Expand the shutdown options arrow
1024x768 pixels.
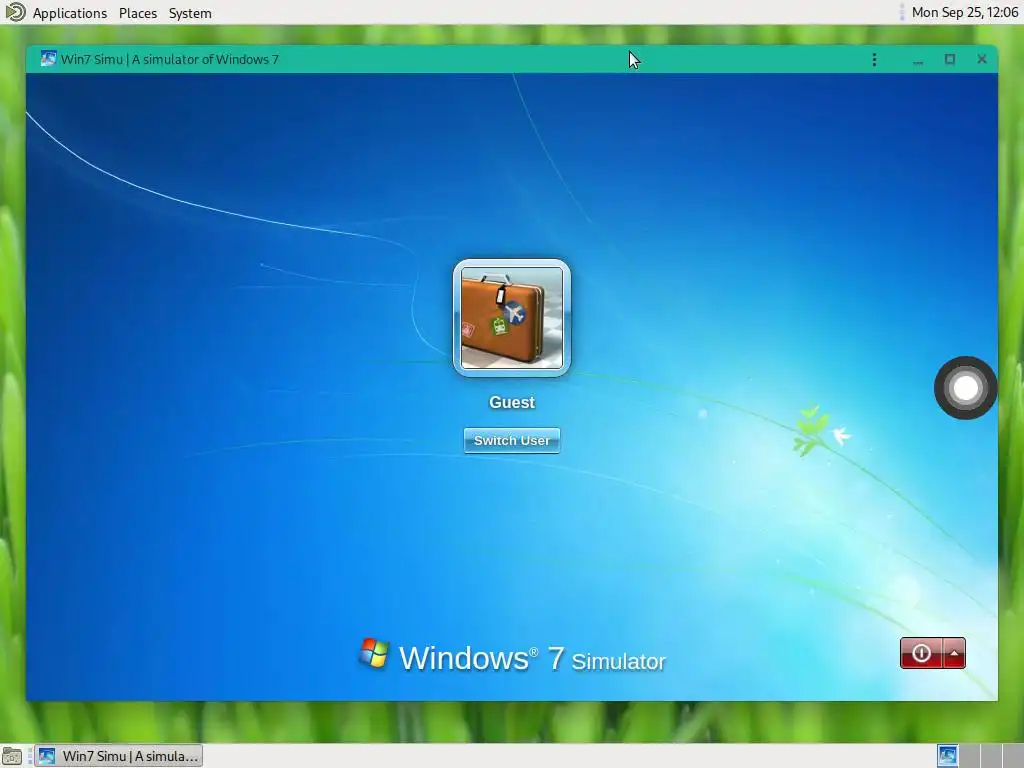(954, 653)
